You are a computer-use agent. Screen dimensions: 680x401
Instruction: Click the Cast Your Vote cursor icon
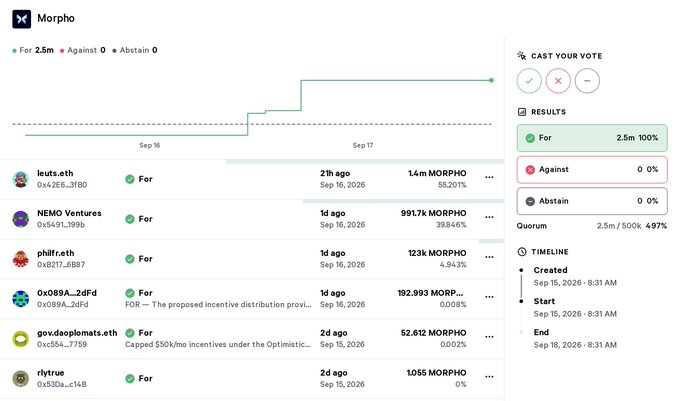click(x=522, y=56)
